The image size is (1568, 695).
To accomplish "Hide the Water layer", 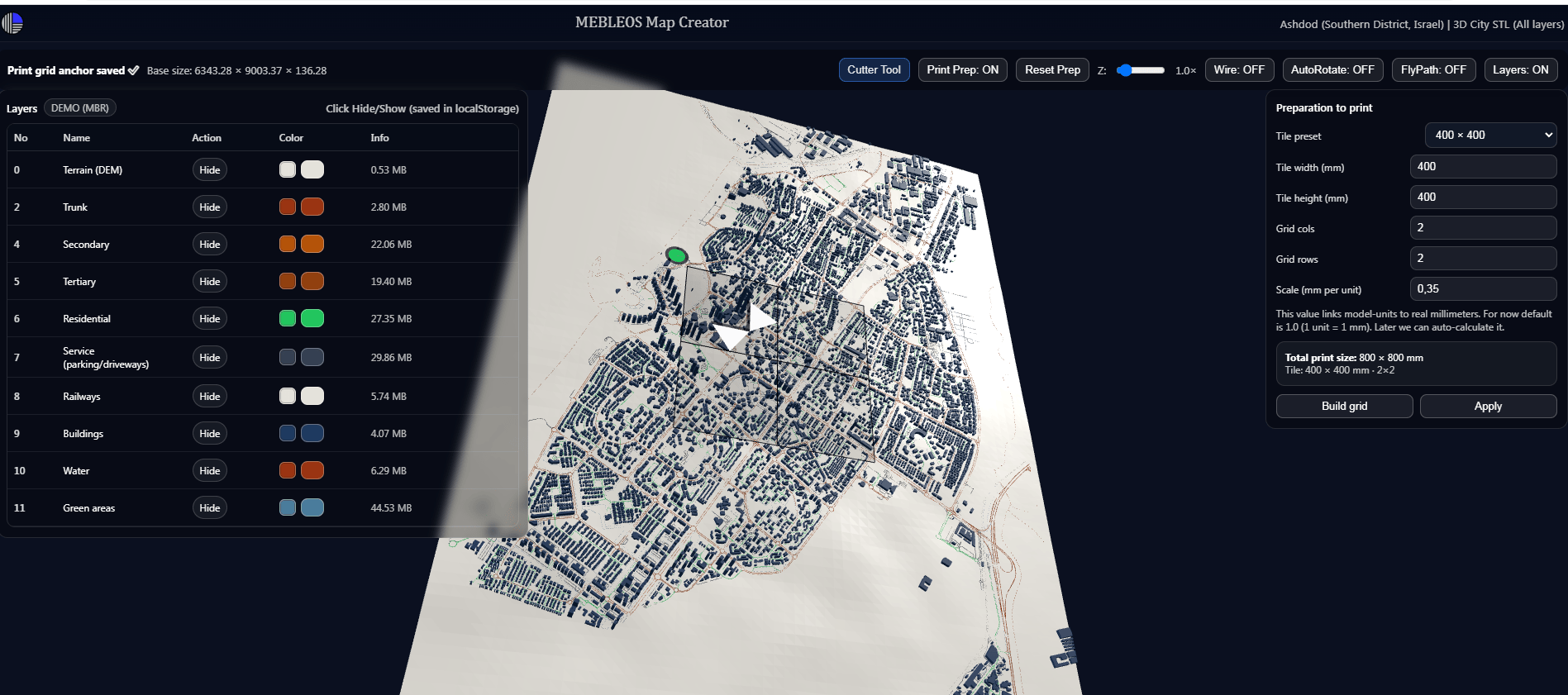I will (x=210, y=470).
